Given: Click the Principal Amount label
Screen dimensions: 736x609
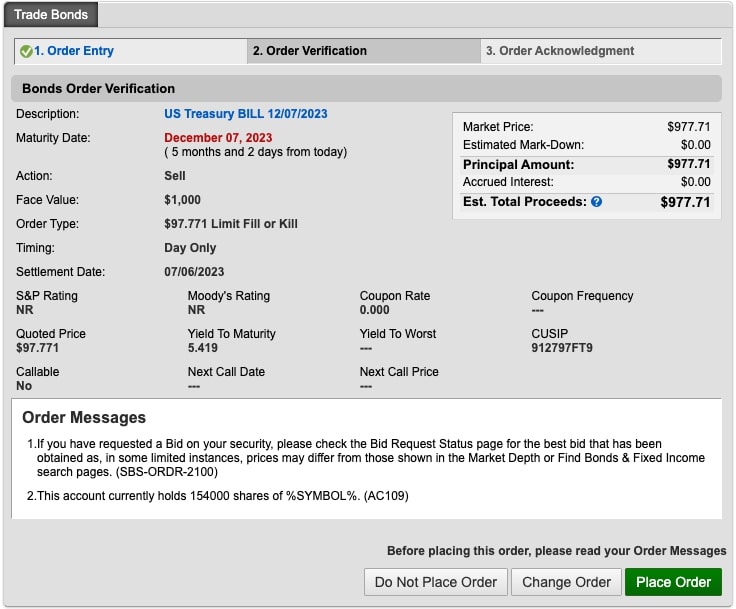Looking at the screenshot, I should pos(519,164).
